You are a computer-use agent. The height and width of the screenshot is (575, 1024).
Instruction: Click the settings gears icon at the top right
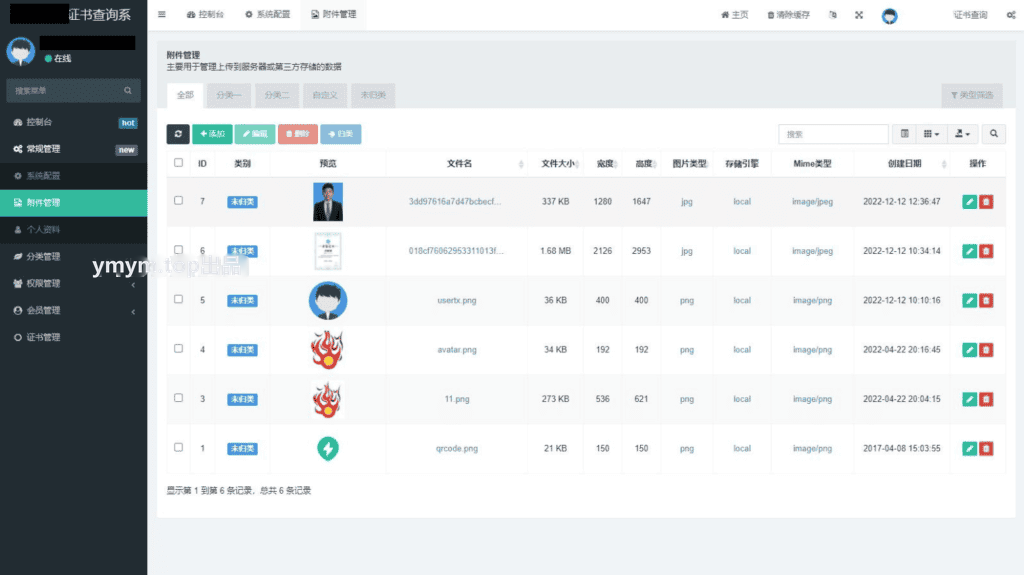coord(1011,15)
